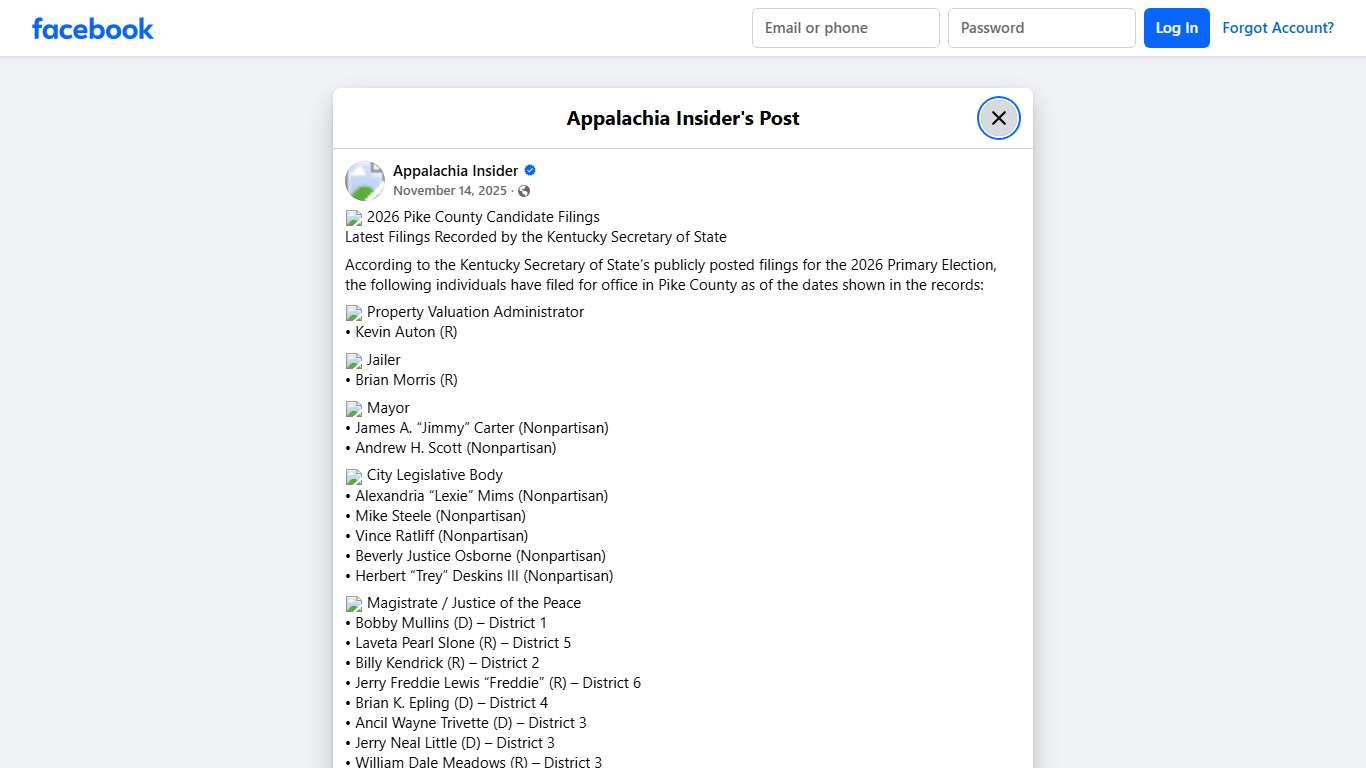The image size is (1366, 768).
Task: Open Appalachia Insider's profile name
Action: (454, 170)
